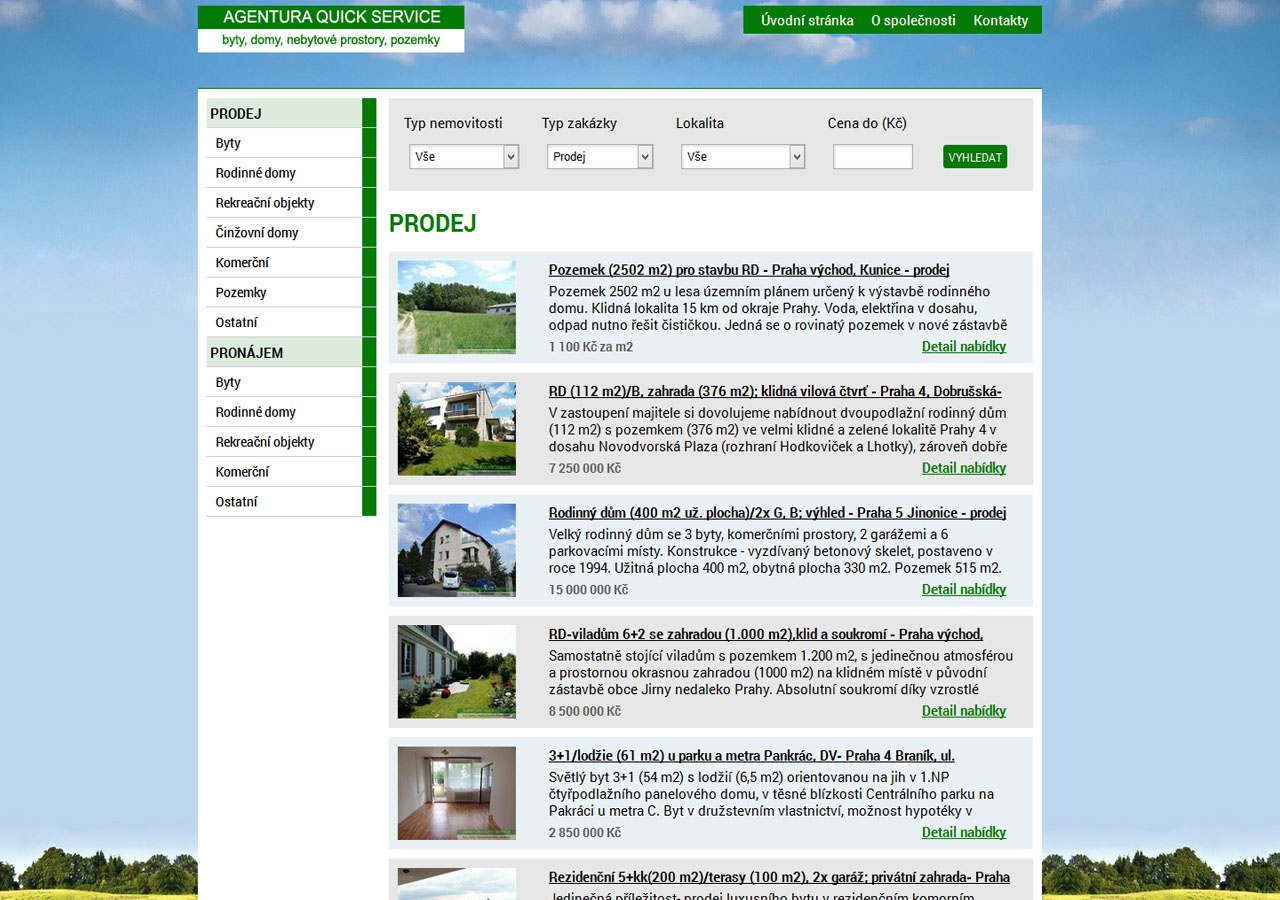Viewport: 1280px width, 900px height.
Task: Open Činžovní domy category
Action: [x=291, y=233]
